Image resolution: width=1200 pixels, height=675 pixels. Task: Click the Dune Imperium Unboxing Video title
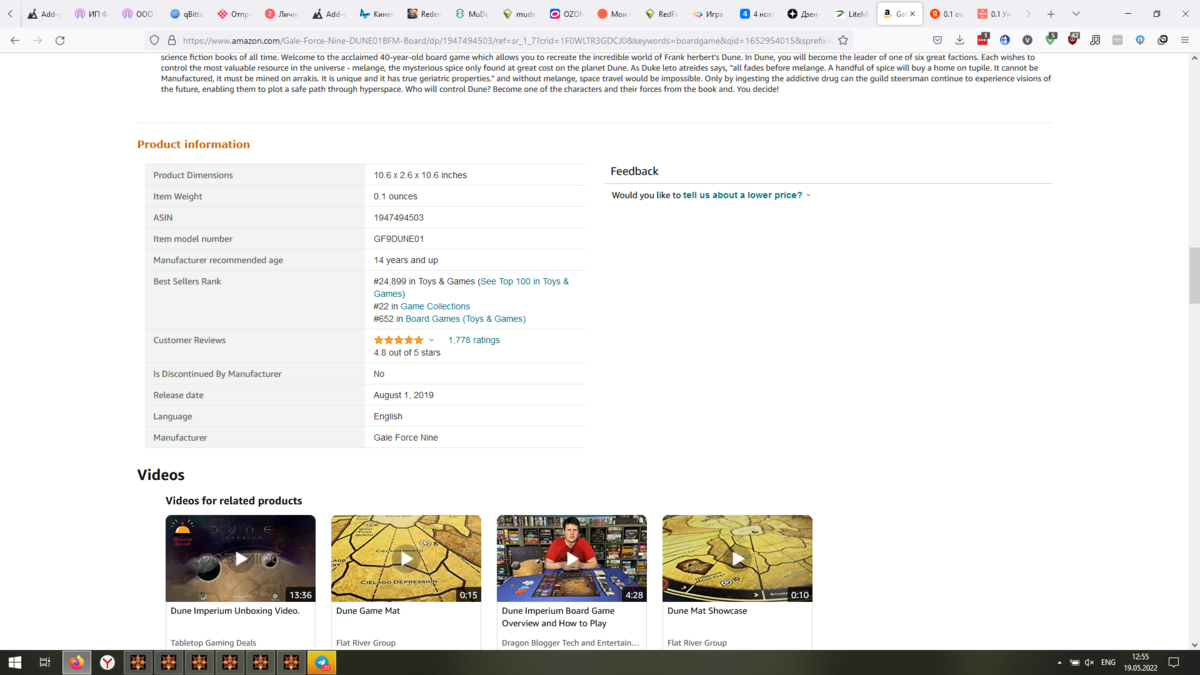(x=235, y=611)
